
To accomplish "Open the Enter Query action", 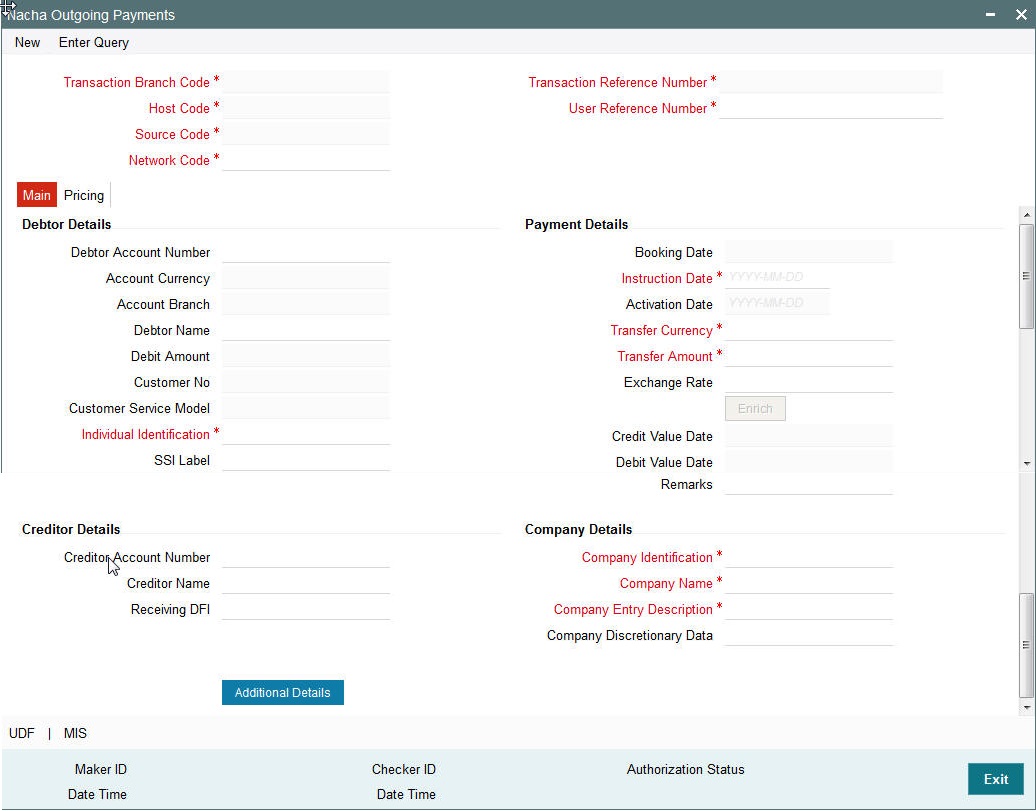I will click(x=94, y=42).
